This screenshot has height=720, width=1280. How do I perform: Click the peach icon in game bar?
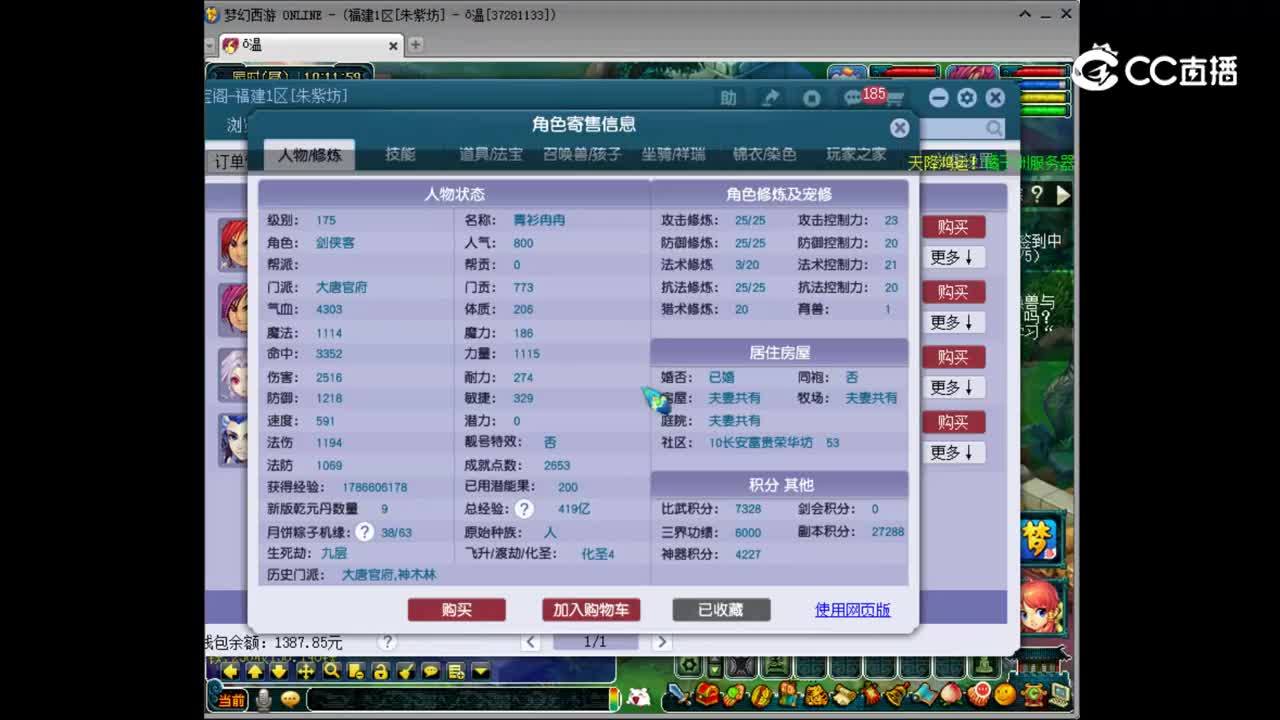(x=951, y=694)
